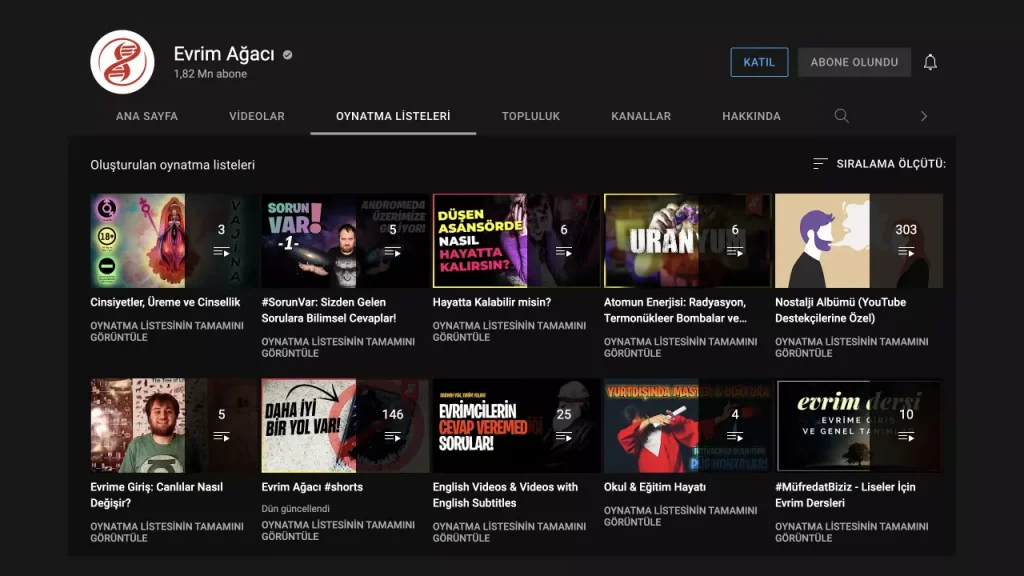Open the evrim dersi playlist thumbnail
1024x576 pixels.
tap(859, 425)
